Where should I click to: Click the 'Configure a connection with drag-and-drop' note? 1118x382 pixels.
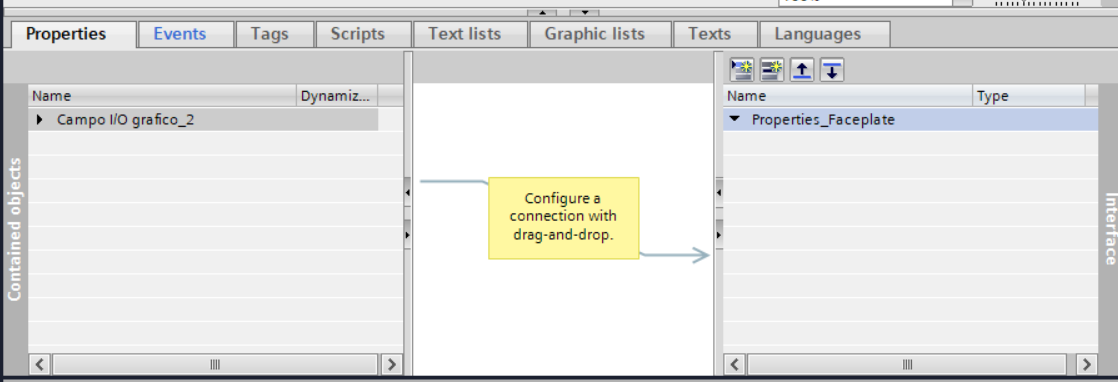(x=563, y=217)
